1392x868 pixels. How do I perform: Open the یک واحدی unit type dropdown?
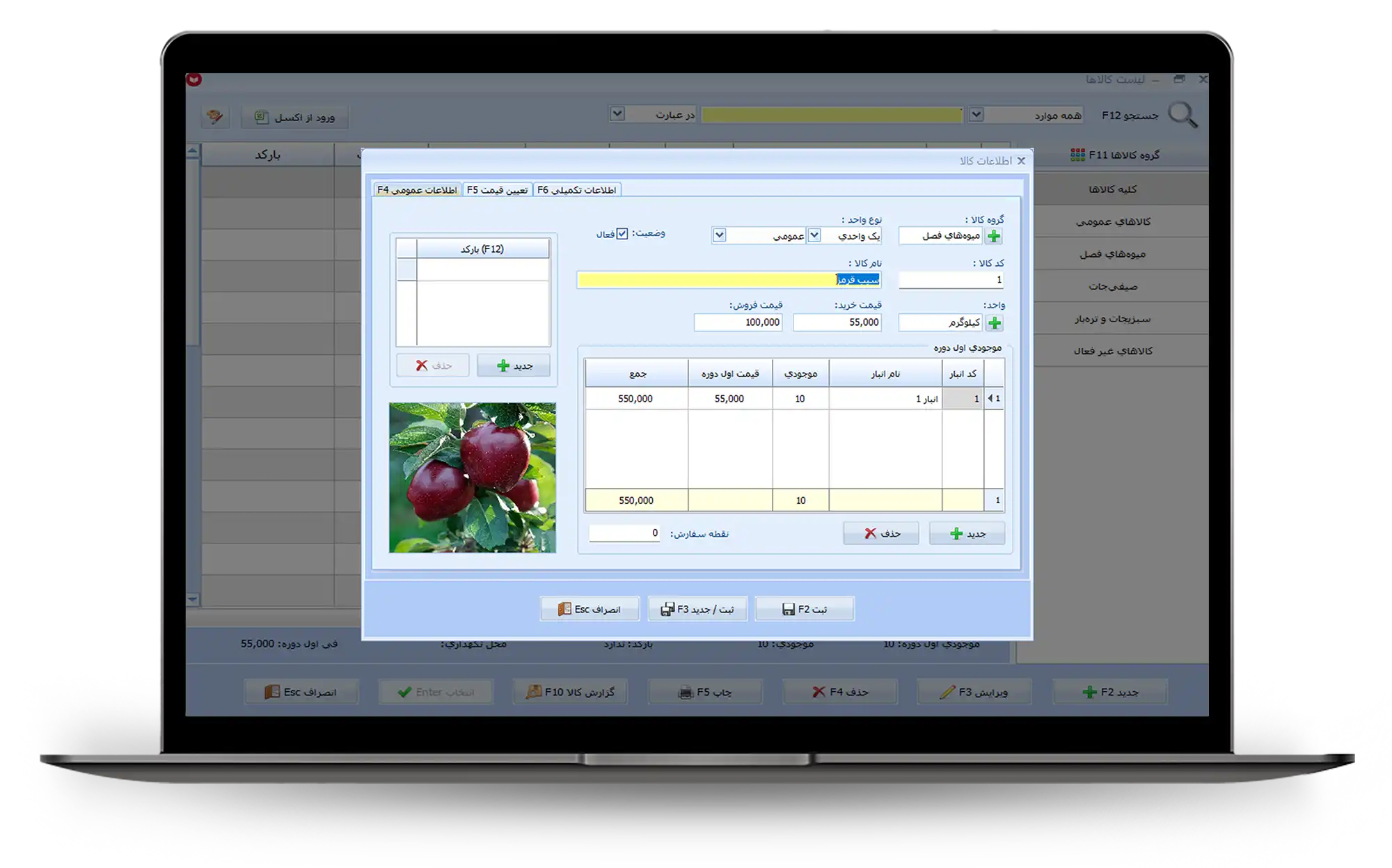coord(814,235)
